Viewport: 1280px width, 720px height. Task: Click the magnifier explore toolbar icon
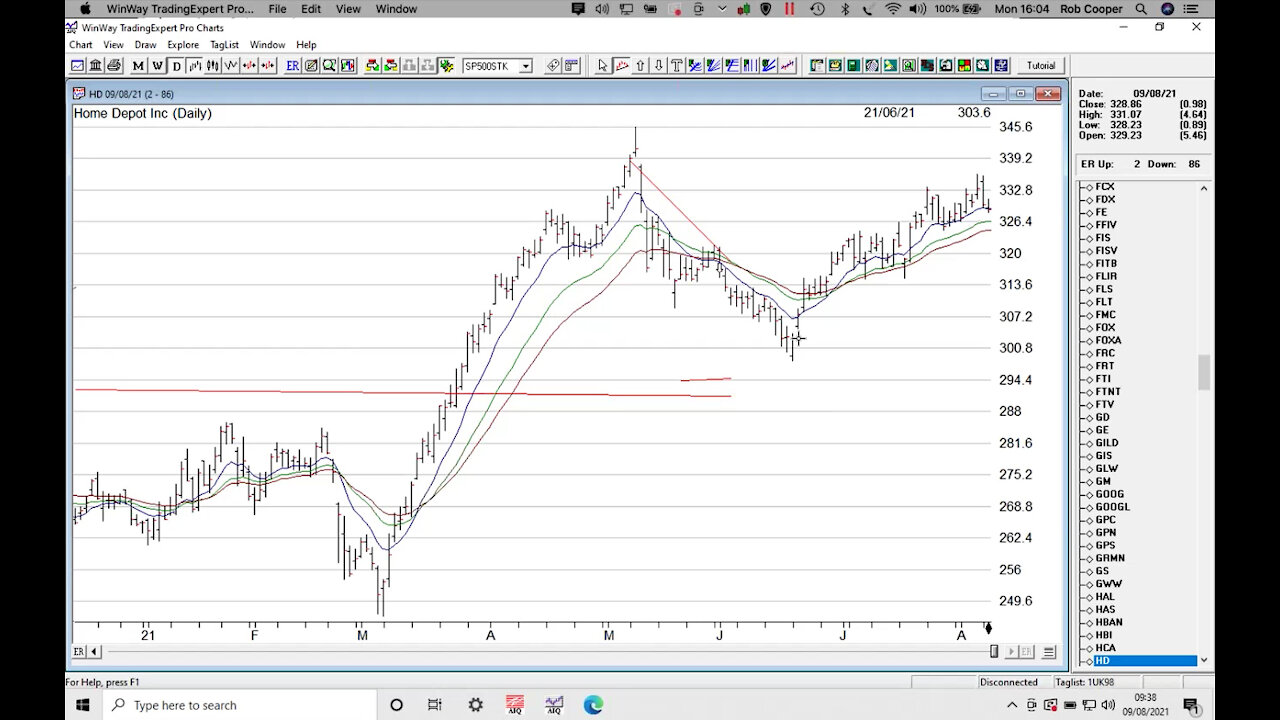[329, 66]
